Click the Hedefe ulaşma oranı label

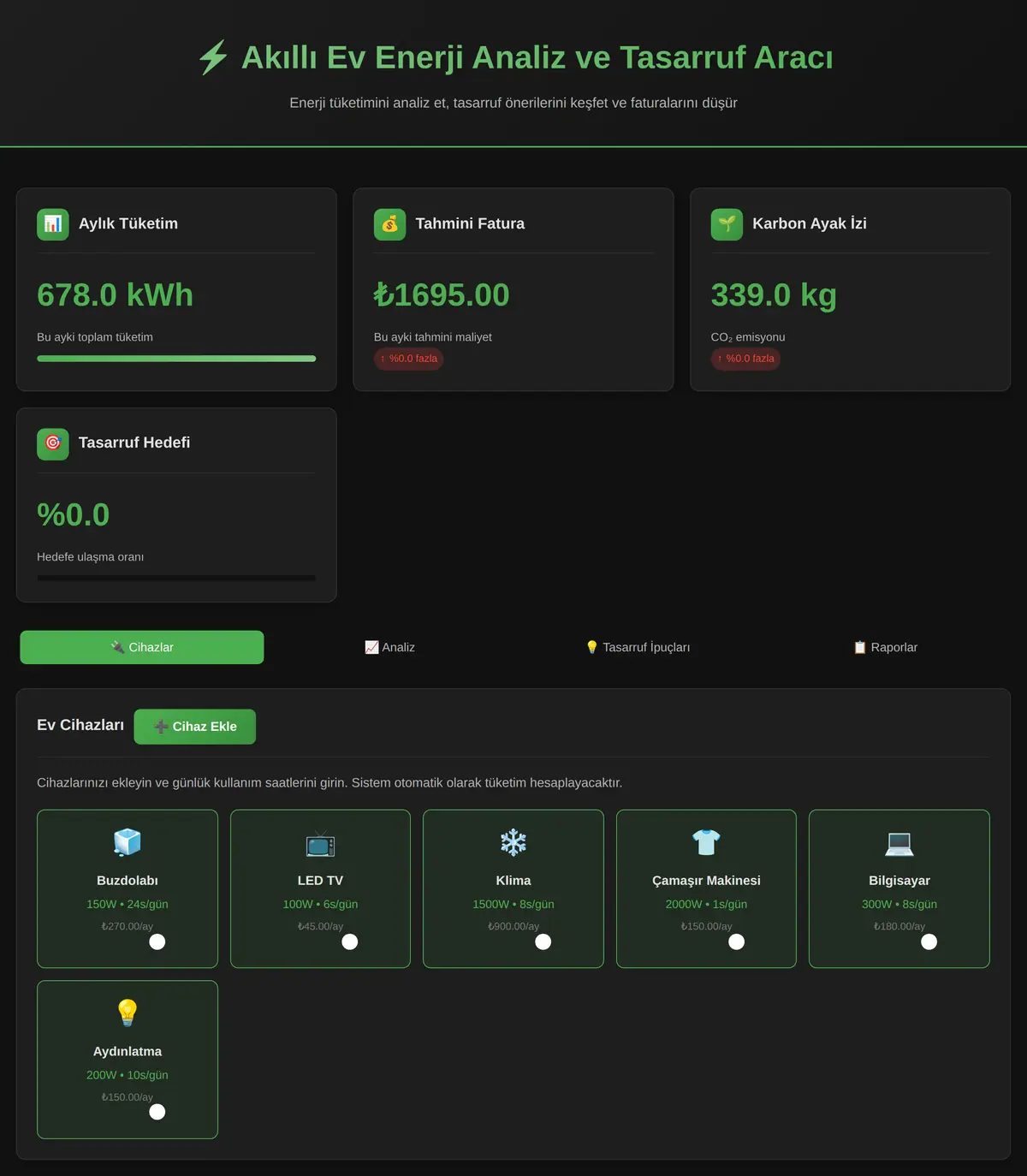point(91,557)
